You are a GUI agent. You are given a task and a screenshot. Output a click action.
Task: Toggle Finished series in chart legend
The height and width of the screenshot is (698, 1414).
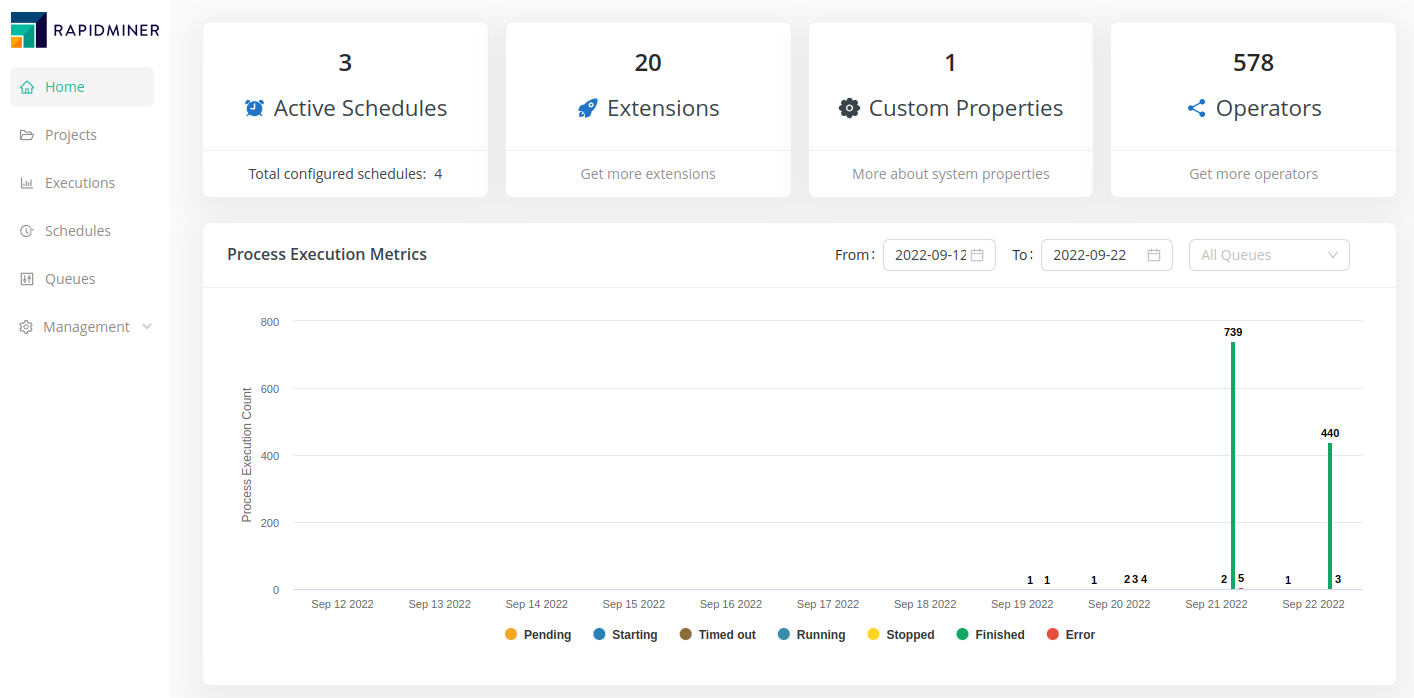click(x=990, y=635)
